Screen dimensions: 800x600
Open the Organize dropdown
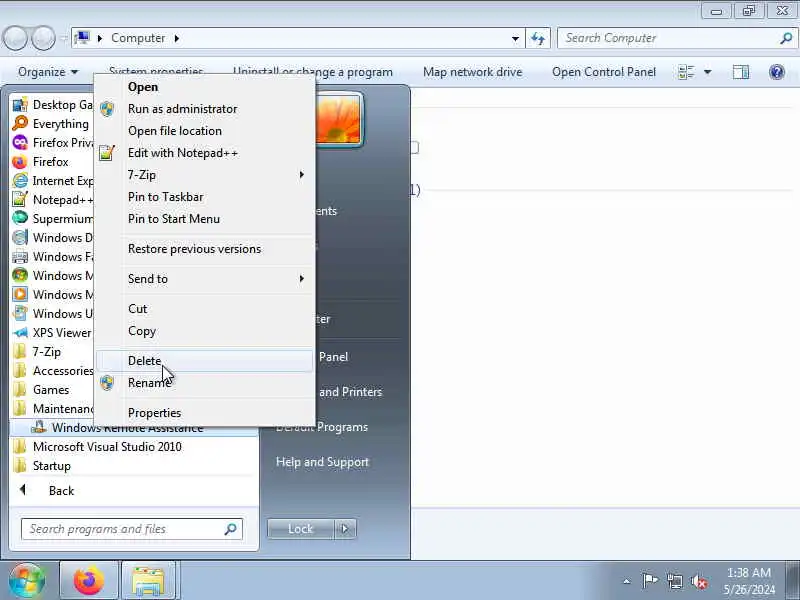(47, 72)
